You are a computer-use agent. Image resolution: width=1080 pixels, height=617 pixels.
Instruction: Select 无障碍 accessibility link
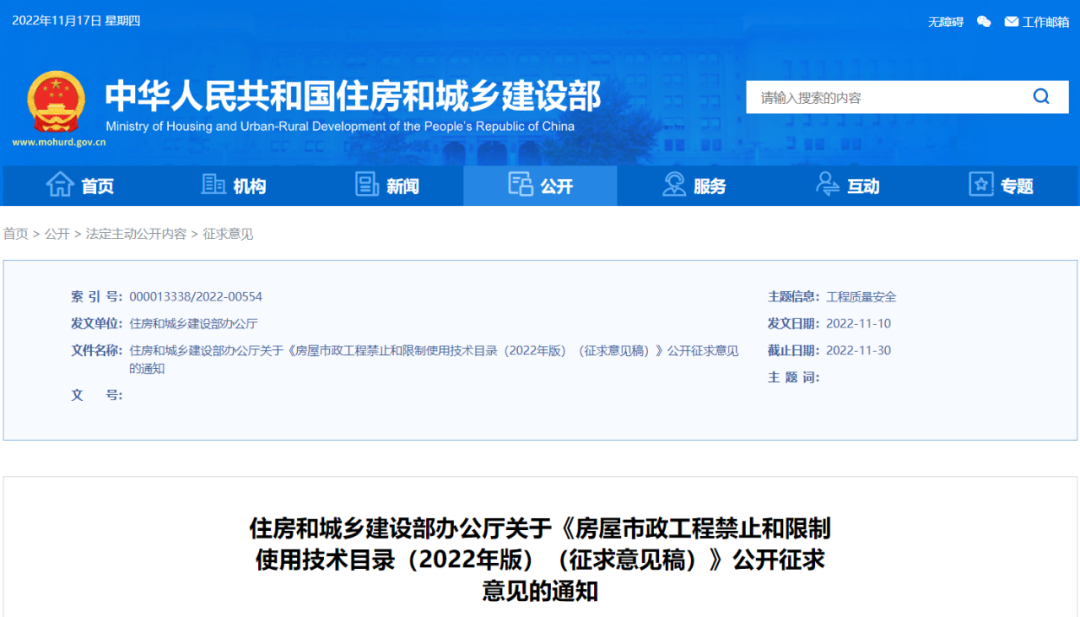pos(945,22)
